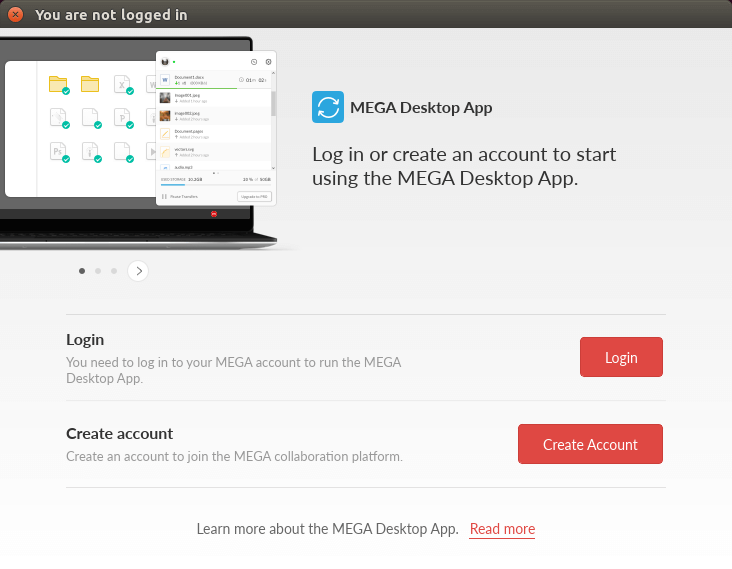Screen dimensions: 732x569
Task: Close the 'You are not logged in' window
Action: click(15, 15)
